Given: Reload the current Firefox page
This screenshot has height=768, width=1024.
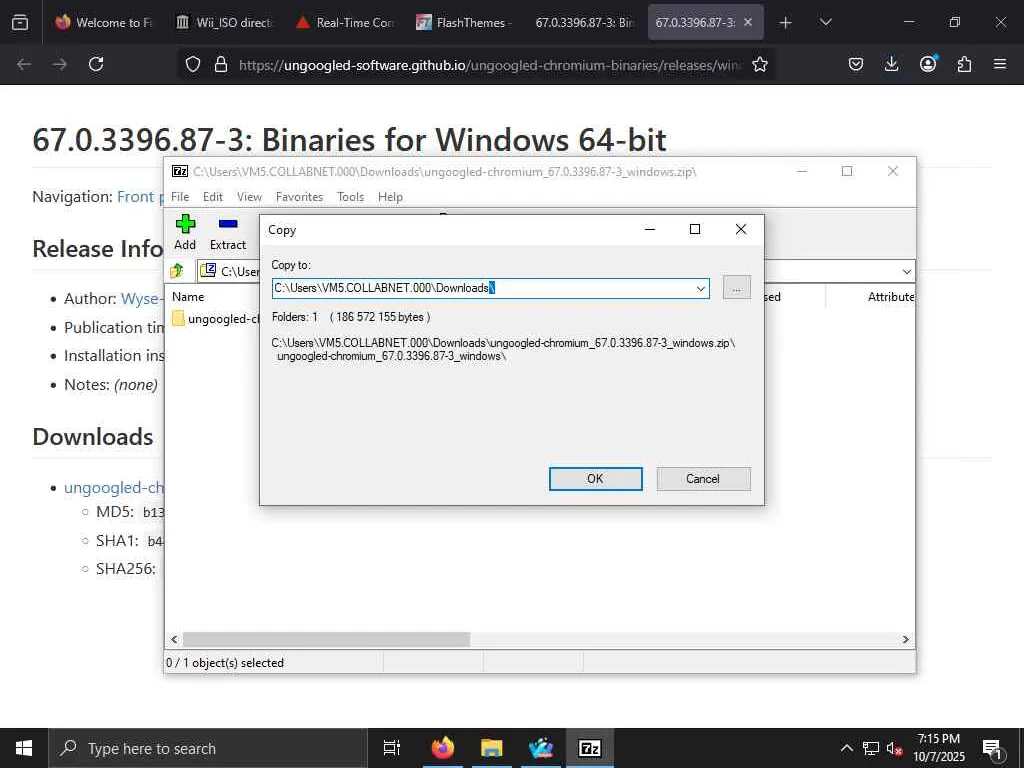Looking at the screenshot, I should (96, 64).
